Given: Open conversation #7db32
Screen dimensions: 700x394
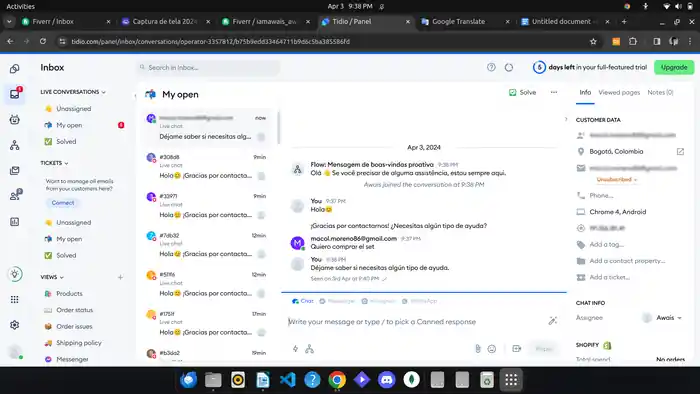Looking at the screenshot, I should pos(208,245).
